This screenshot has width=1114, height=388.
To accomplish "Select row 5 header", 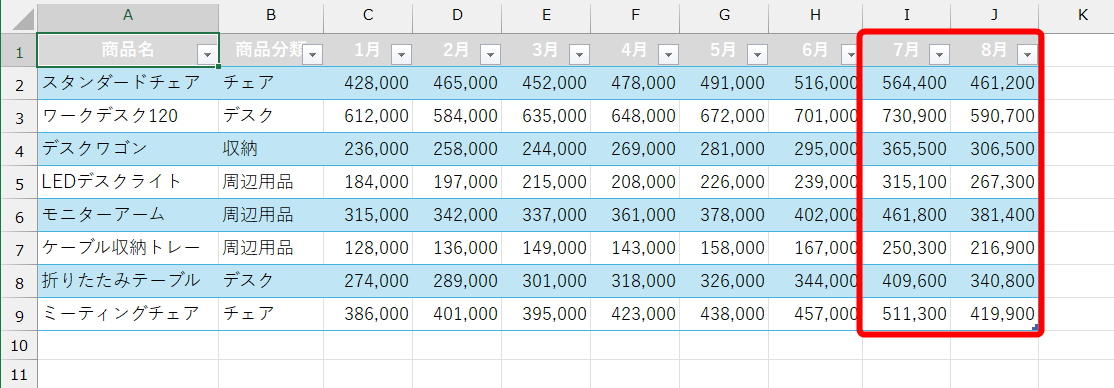I will [x=18, y=182].
